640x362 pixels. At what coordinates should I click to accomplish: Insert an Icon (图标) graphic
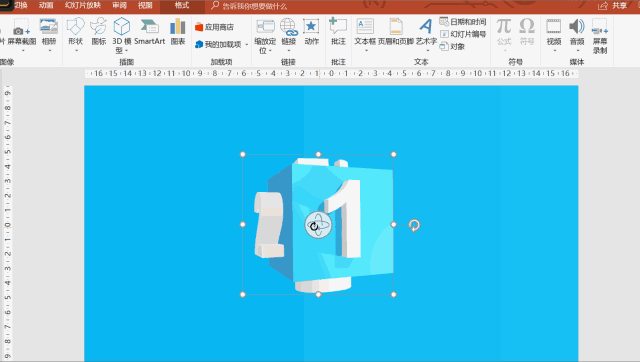click(99, 32)
